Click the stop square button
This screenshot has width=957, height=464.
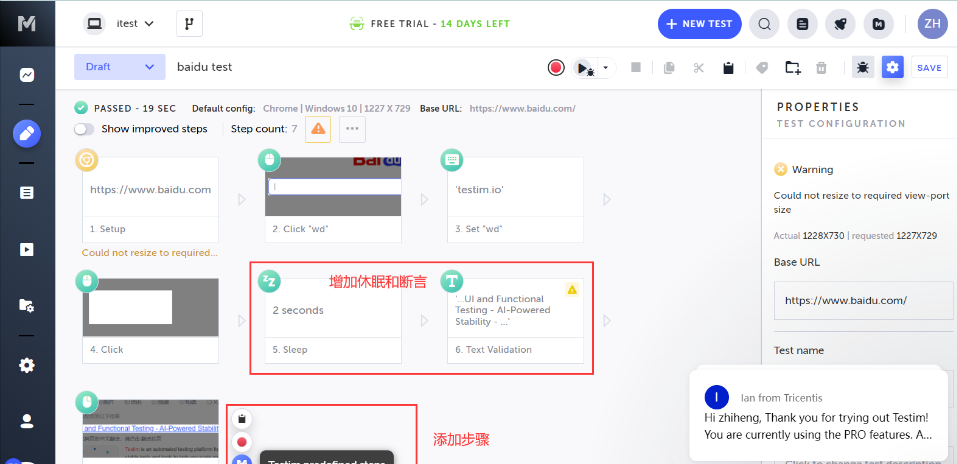click(636, 67)
